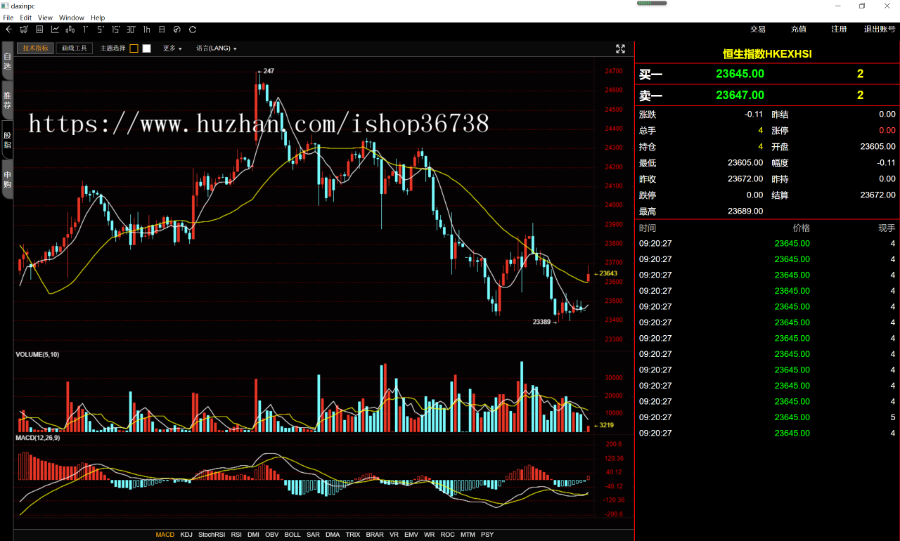Viewport: 900px width, 541px height.
Task: Select the StochRSI indicator tab
Action: (x=212, y=535)
